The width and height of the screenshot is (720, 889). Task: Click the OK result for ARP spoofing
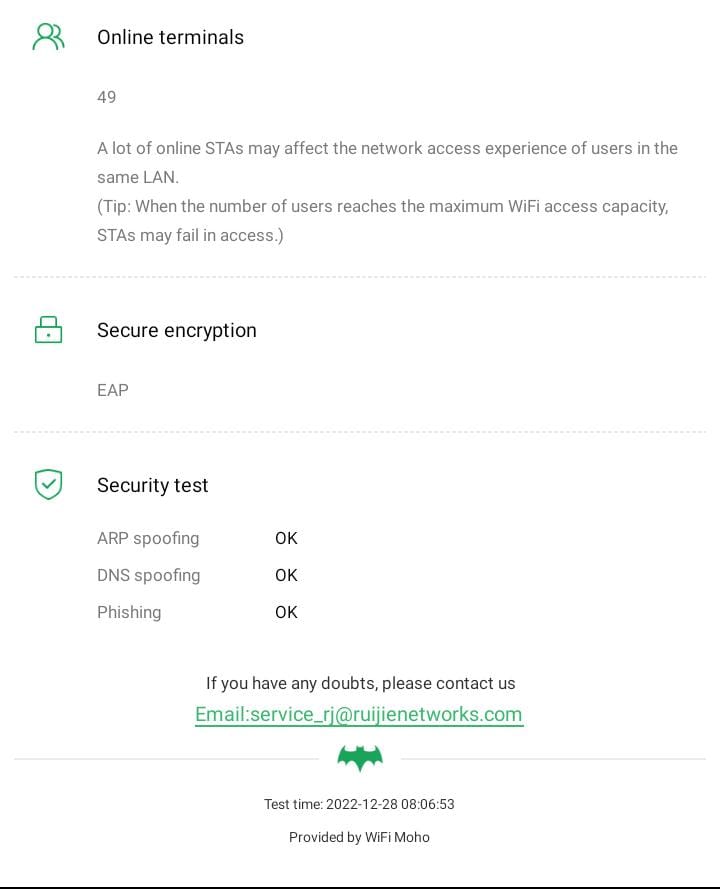(x=286, y=538)
